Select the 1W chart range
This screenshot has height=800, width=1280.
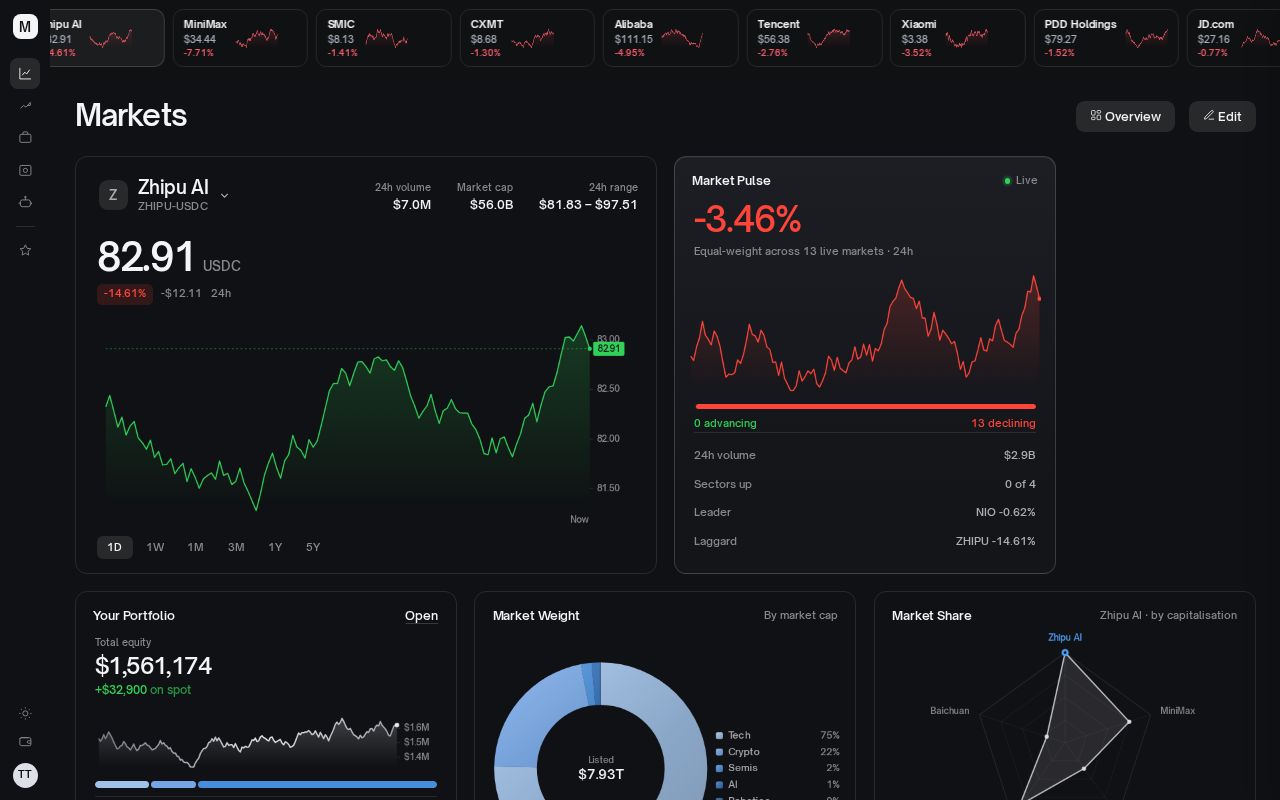pos(155,547)
